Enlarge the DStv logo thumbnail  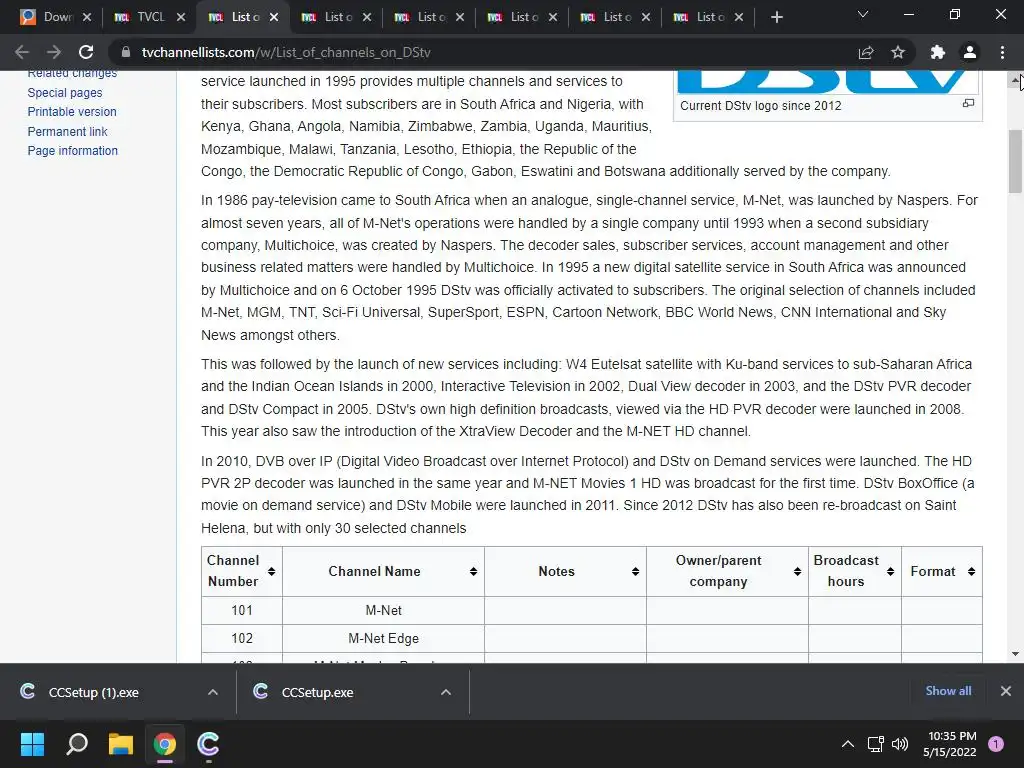tap(968, 103)
